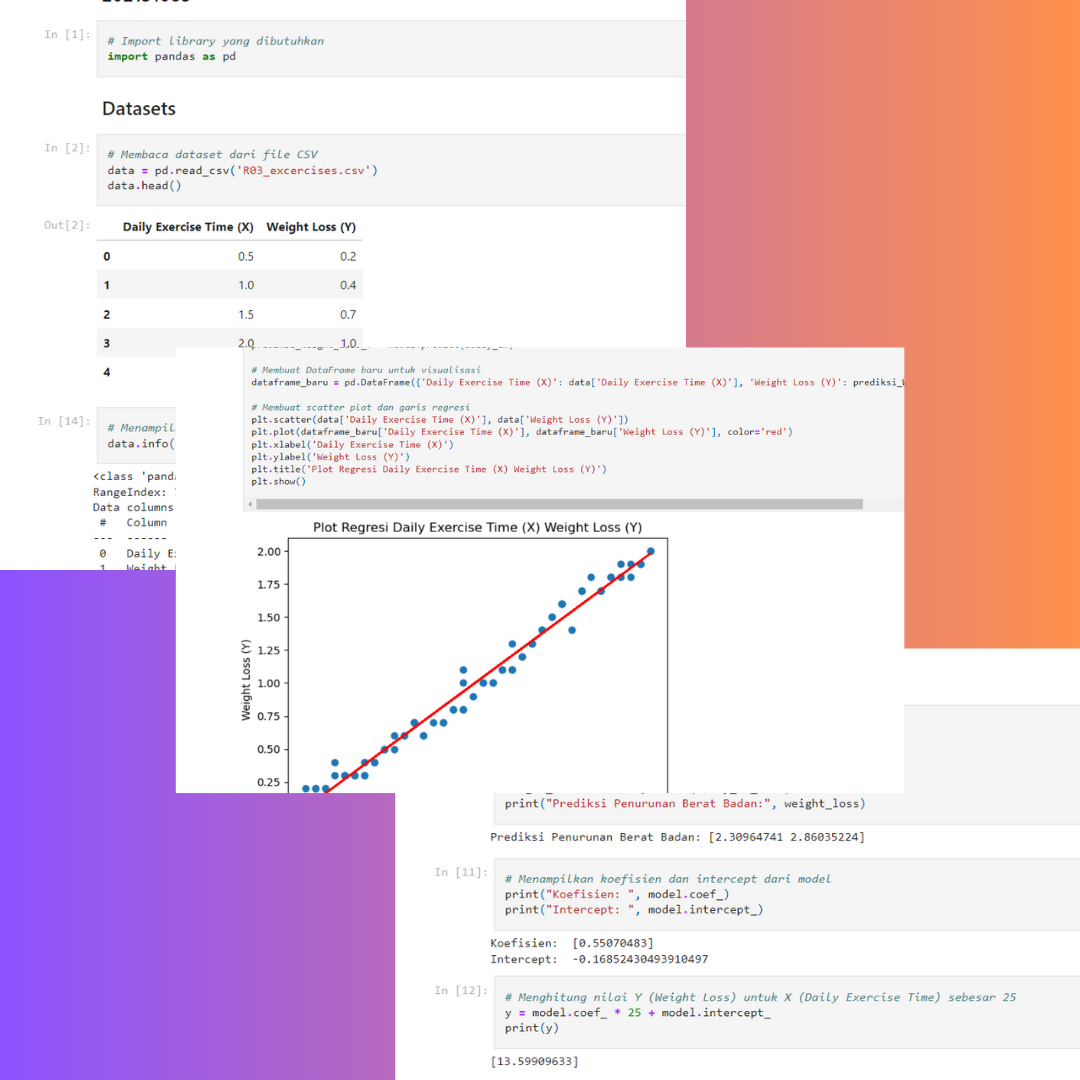Click the plot title Plot Regresi Daily Exercise Time
Viewport: 1080px width, 1080px height.
click(477, 527)
